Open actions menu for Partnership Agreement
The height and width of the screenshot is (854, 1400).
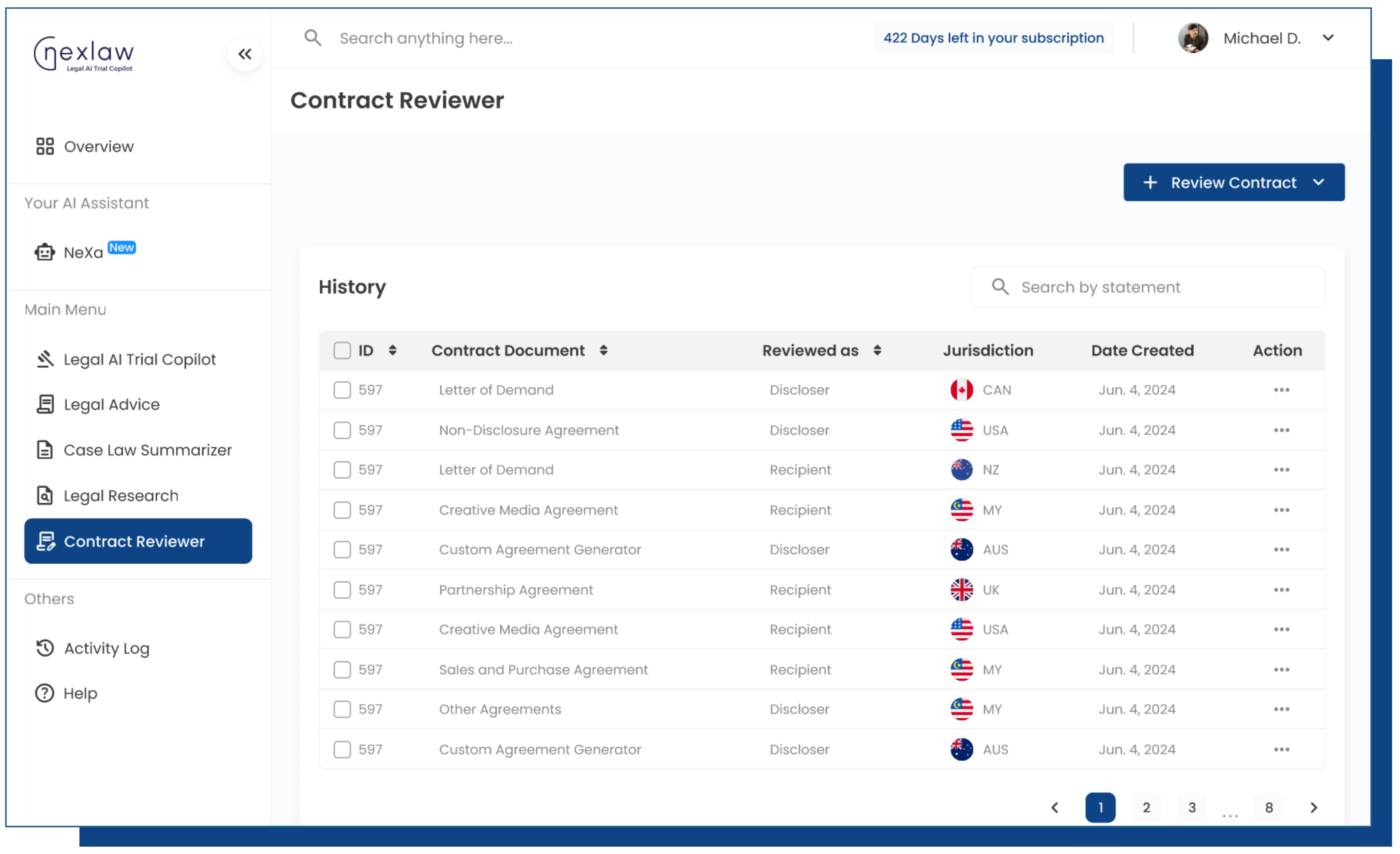coord(1281,590)
